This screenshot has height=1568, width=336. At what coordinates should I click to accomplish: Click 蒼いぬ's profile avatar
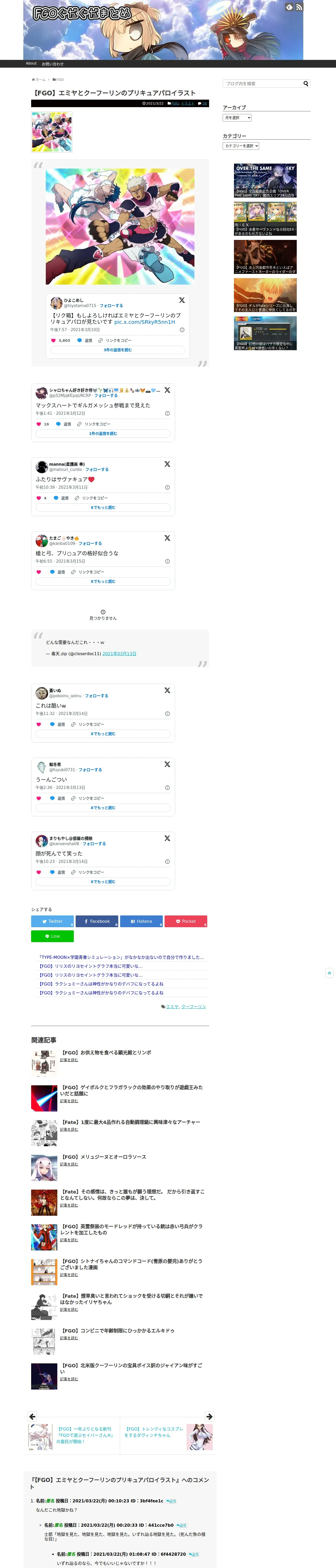[x=41, y=693]
